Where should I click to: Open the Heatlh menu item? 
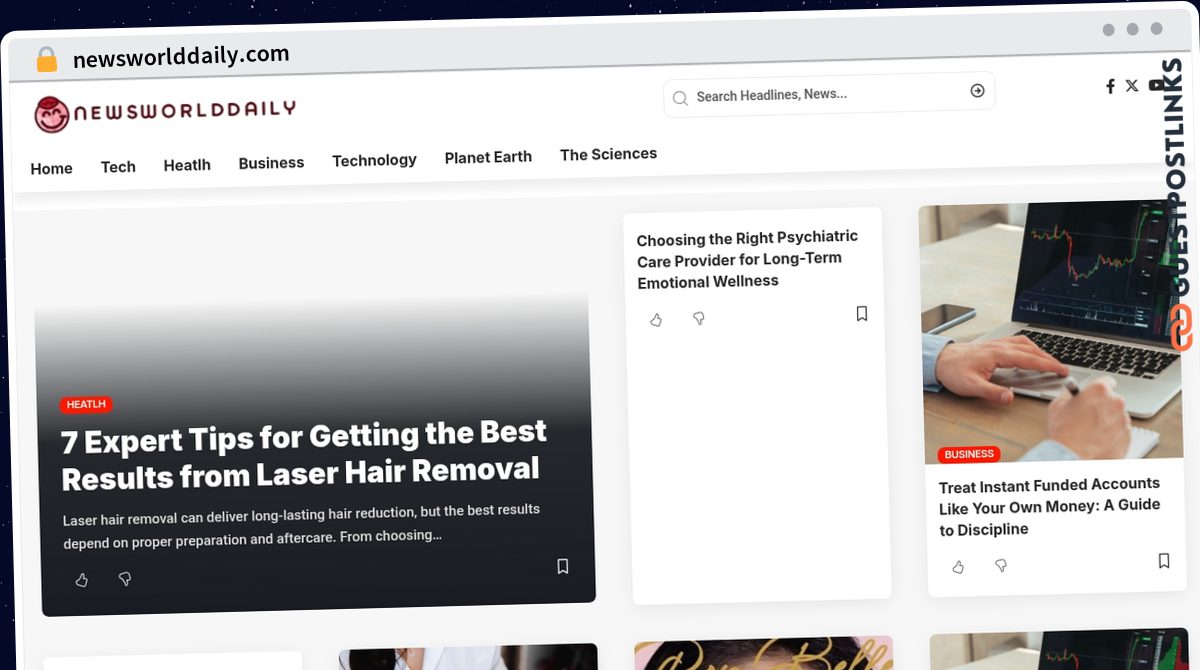pyautogui.click(x=187, y=165)
